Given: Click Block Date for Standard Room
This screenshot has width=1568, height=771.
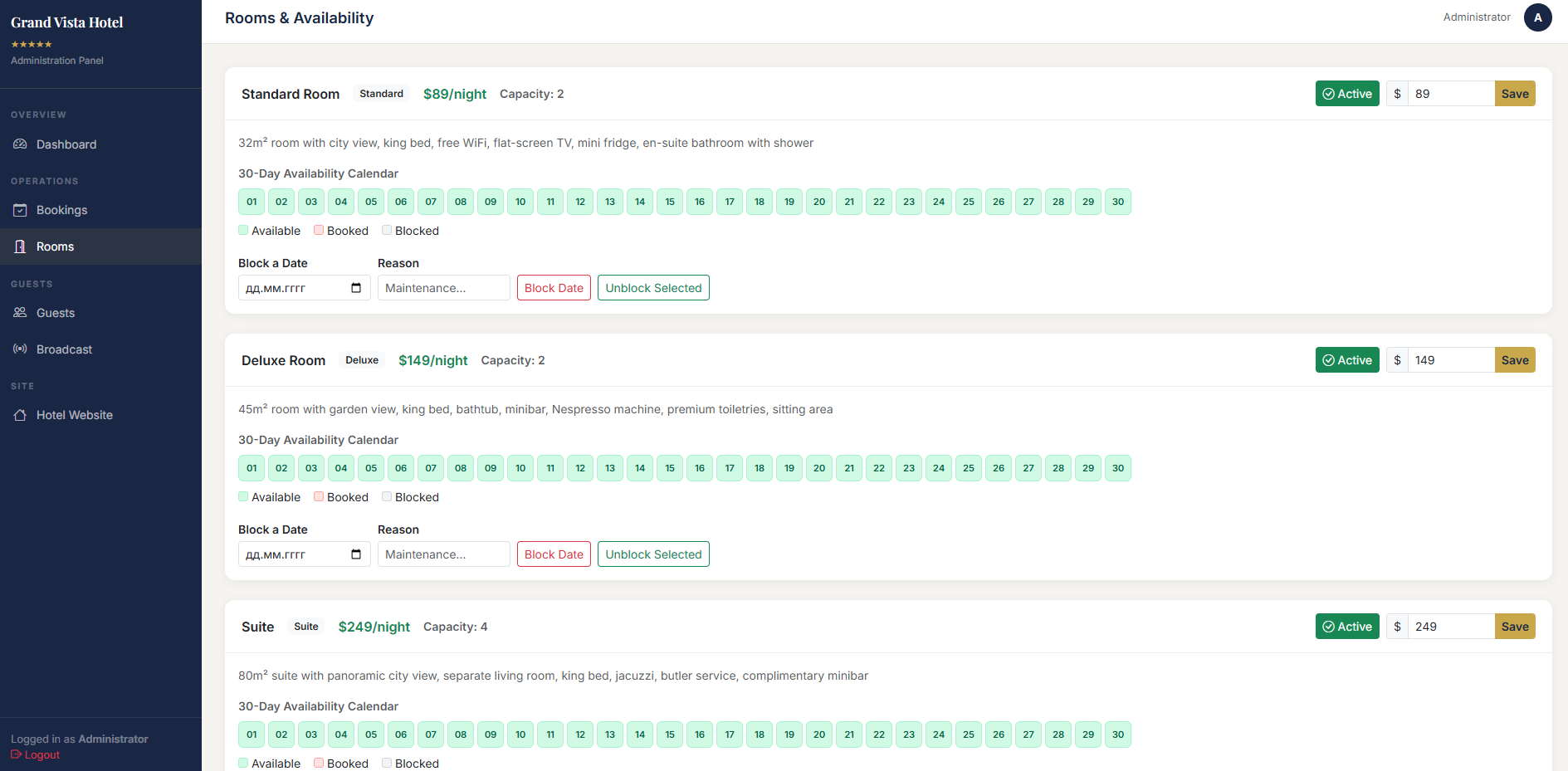Looking at the screenshot, I should click(554, 288).
